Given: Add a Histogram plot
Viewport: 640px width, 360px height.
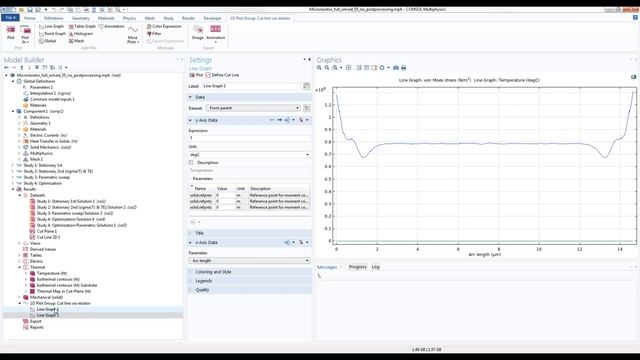Looking at the screenshot, I should coord(81,34).
